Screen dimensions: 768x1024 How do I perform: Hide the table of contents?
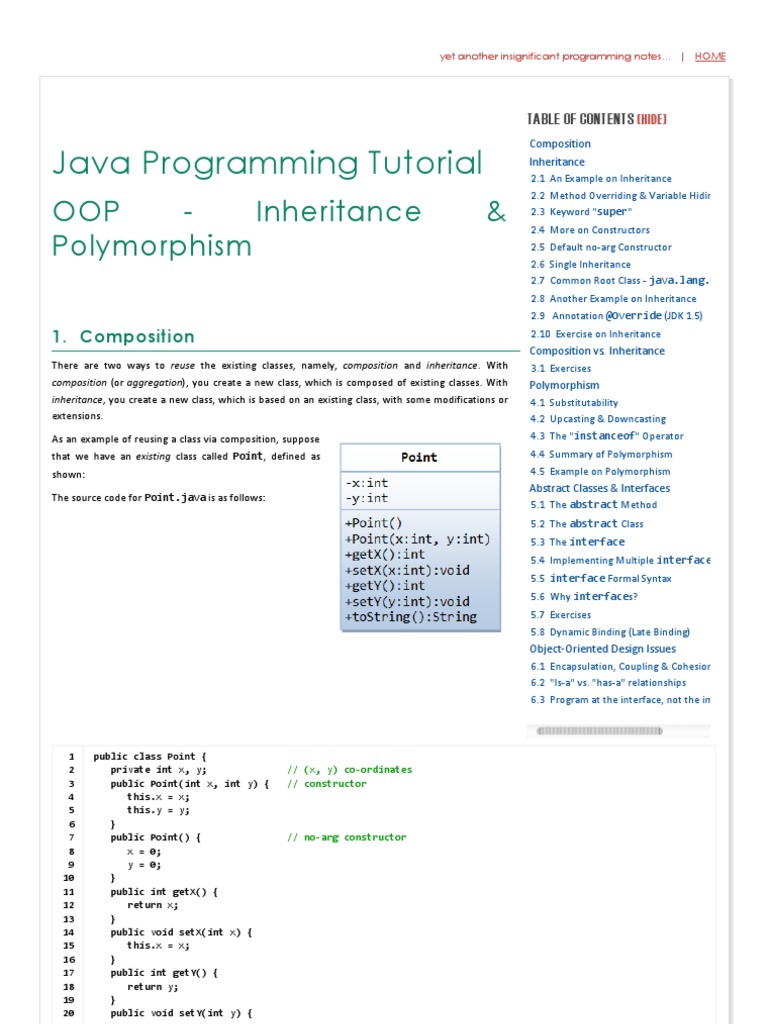[652, 119]
